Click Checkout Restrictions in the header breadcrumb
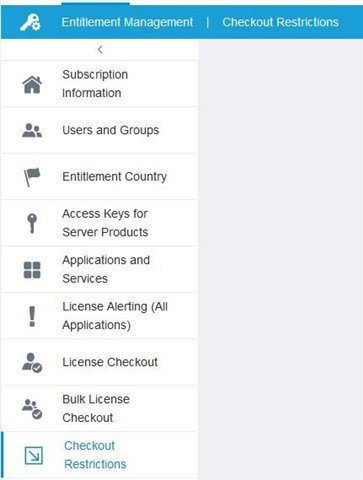Image resolution: width=363 pixels, height=480 pixels. coord(281,22)
